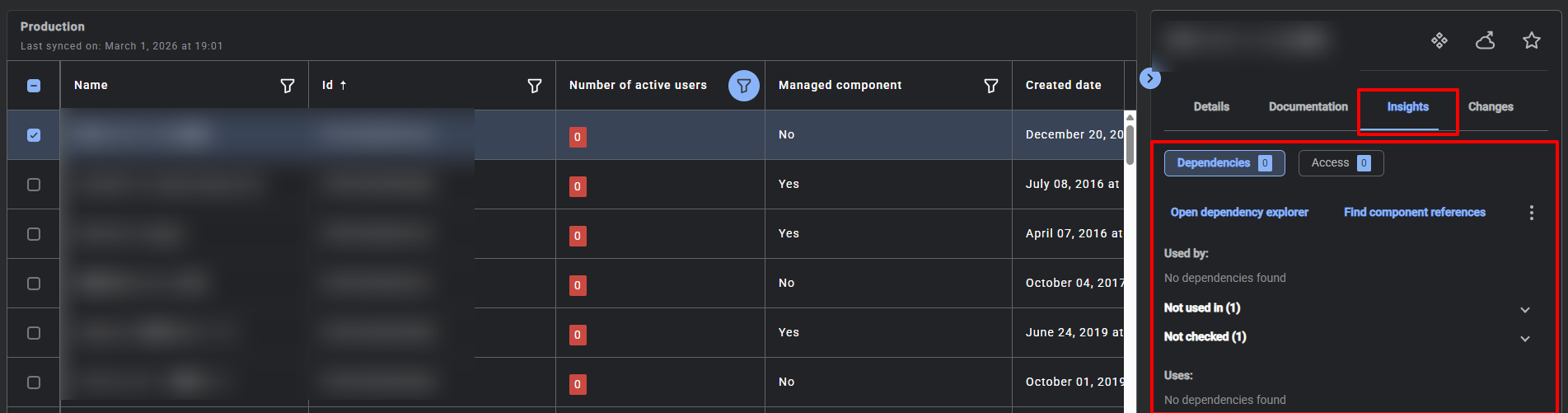1568x413 pixels.
Task: Click Find component references link
Action: coord(1414,213)
